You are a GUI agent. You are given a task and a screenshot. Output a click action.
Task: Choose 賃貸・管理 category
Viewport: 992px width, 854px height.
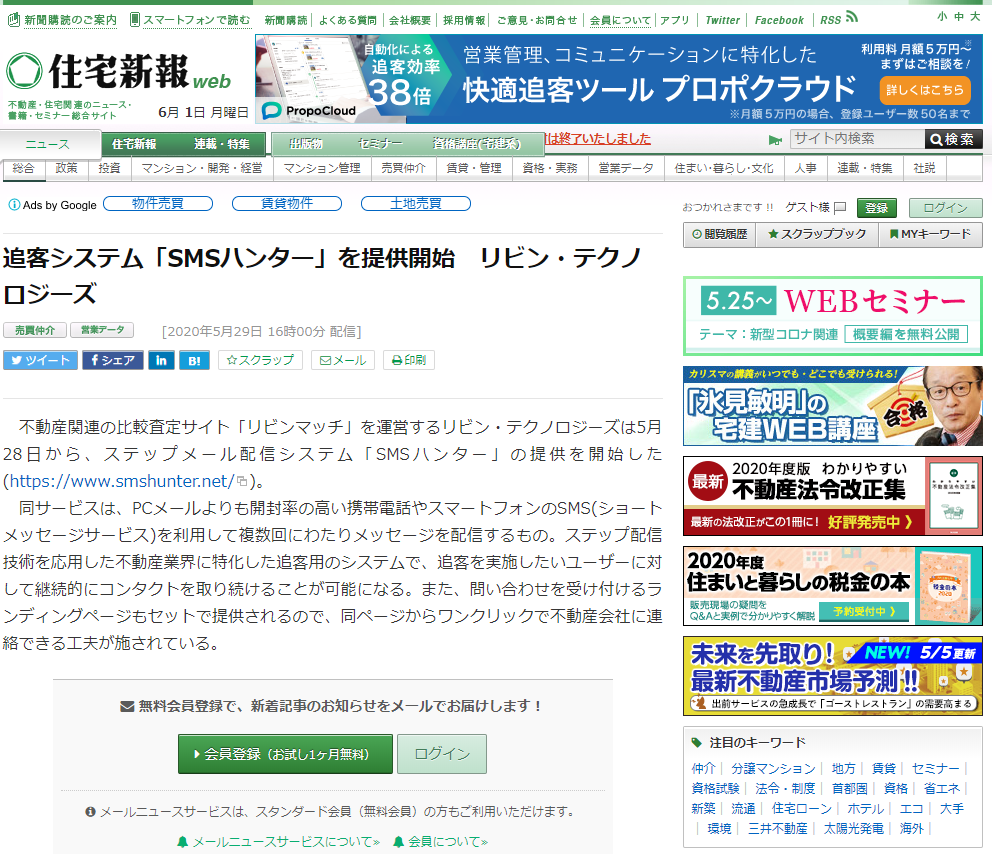click(474, 168)
